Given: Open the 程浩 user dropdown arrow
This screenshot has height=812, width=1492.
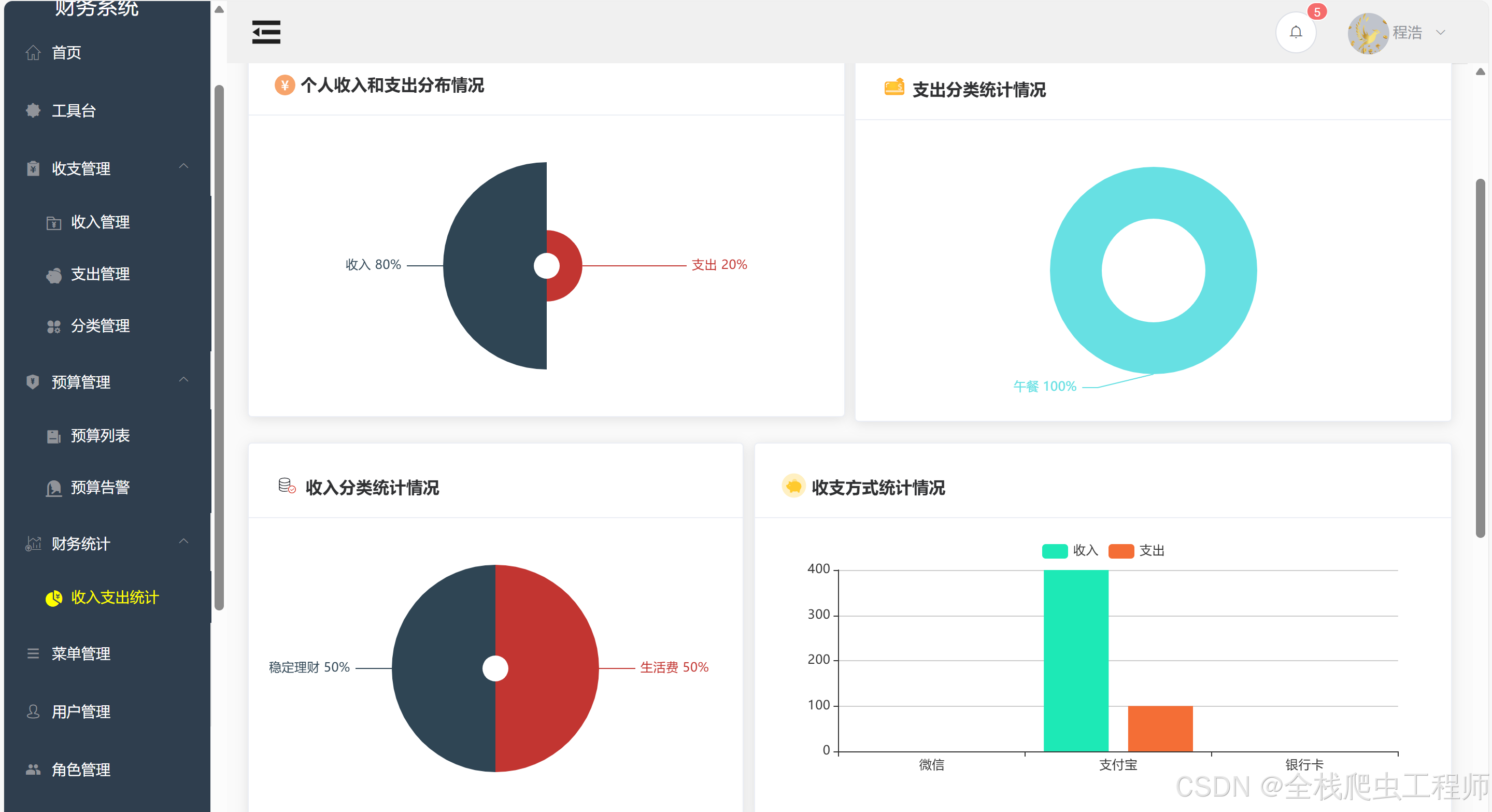Looking at the screenshot, I should pos(1441,33).
